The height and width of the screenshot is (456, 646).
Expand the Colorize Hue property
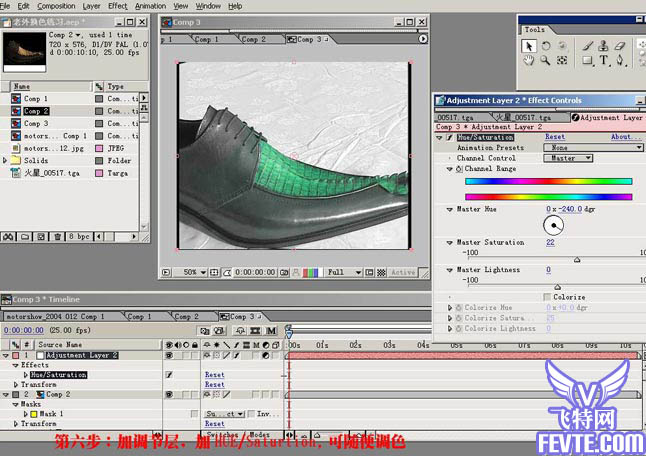pyautogui.click(x=449, y=308)
